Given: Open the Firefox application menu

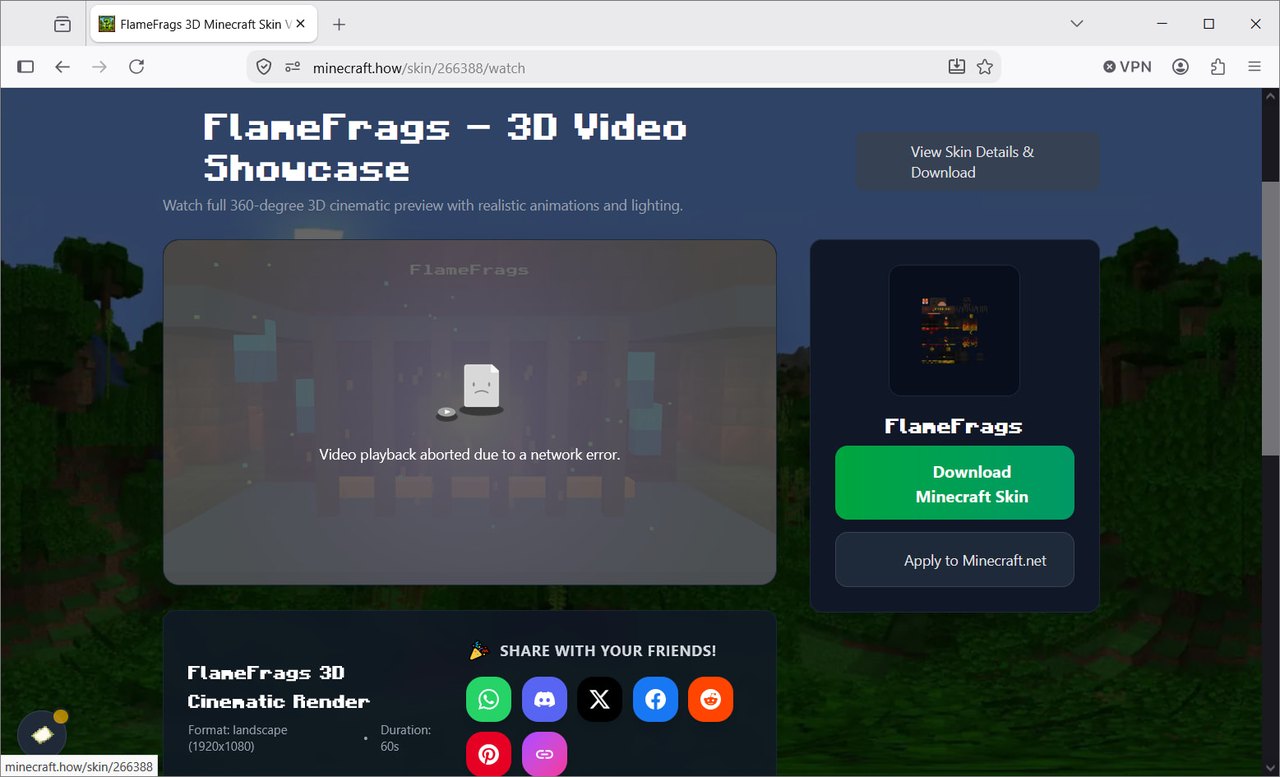Looking at the screenshot, I should 1255,67.
